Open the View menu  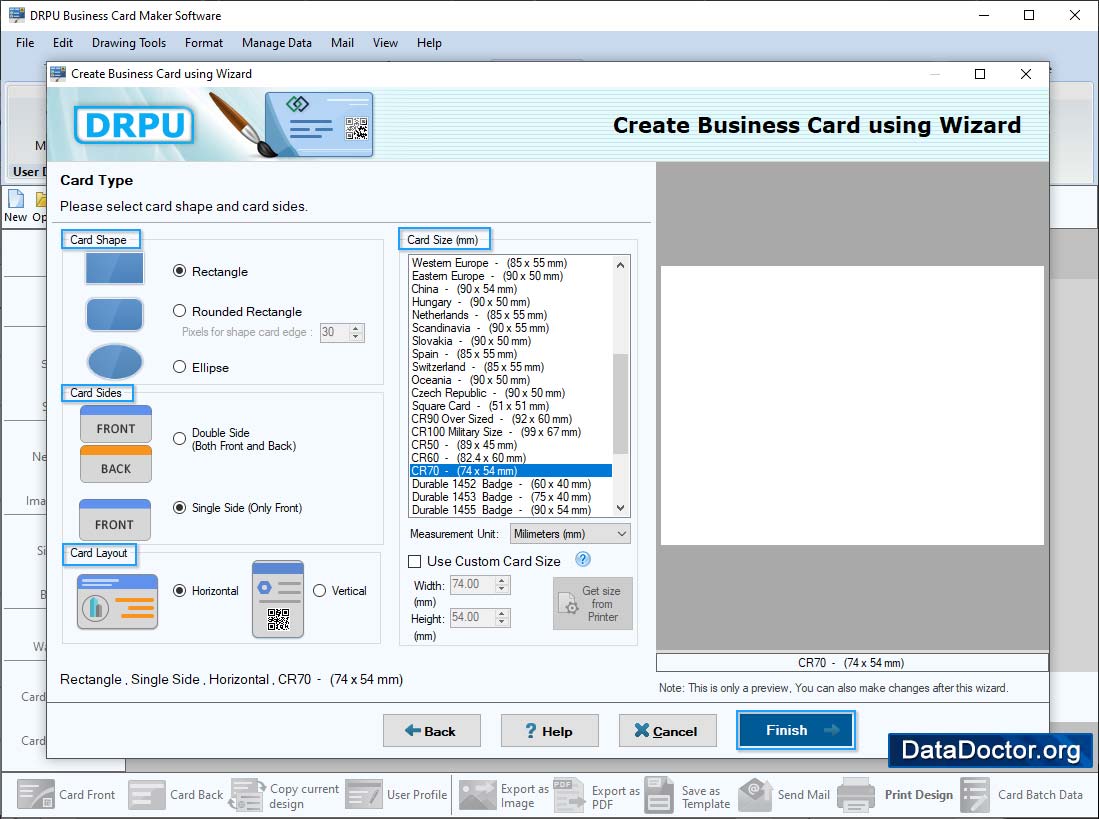(x=385, y=43)
